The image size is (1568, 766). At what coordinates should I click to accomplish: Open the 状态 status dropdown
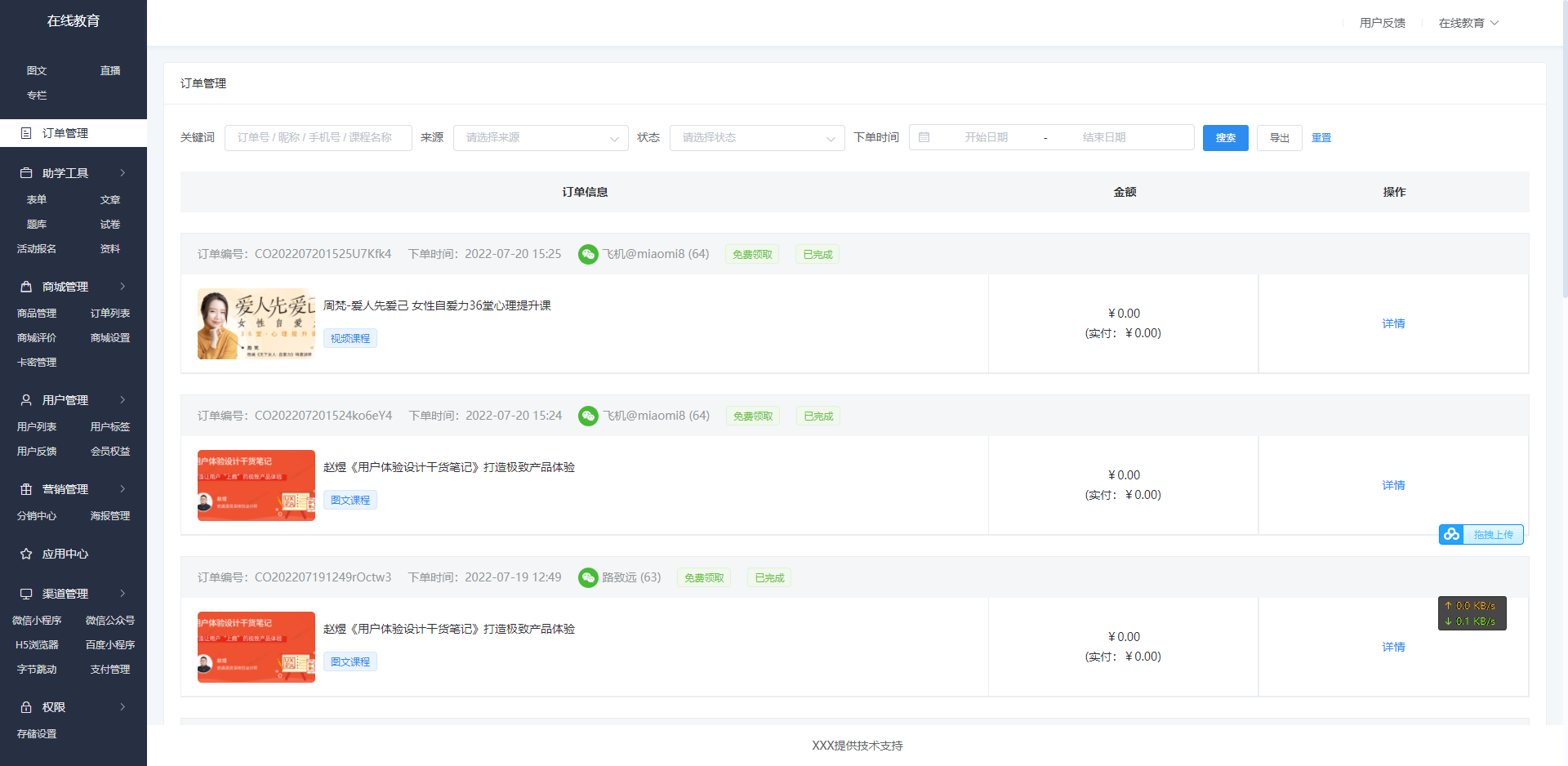coord(757,137)
